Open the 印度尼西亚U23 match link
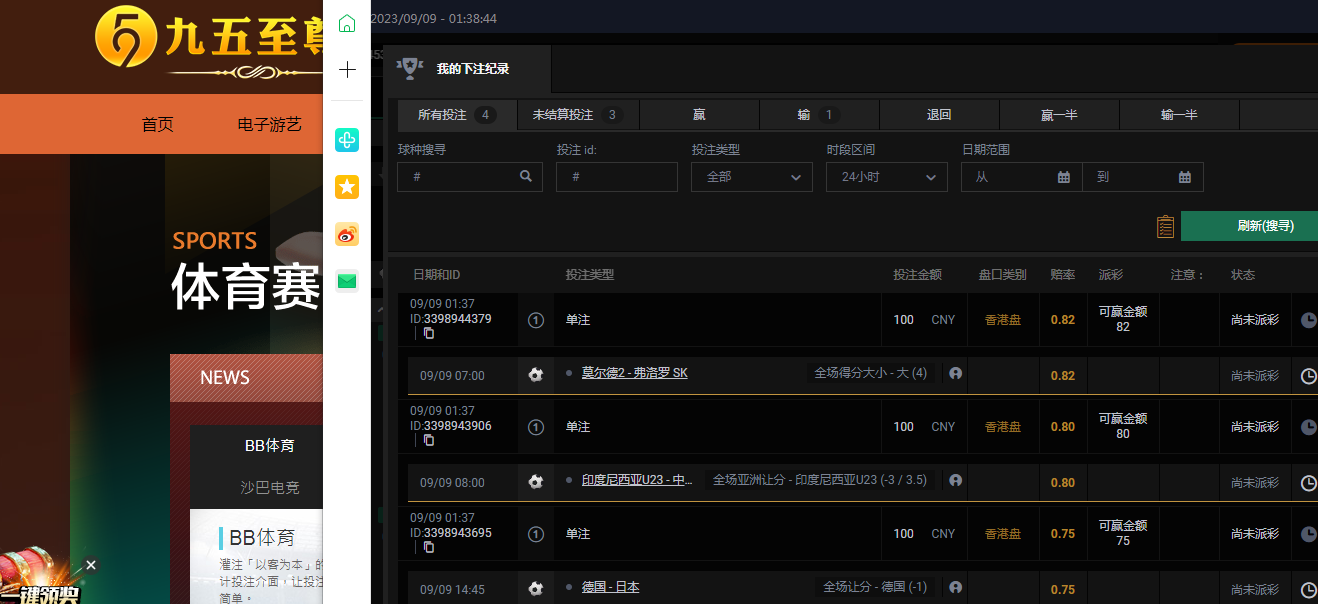The width and height of the screenshot is (1318, 604). (x=637, y=480)
